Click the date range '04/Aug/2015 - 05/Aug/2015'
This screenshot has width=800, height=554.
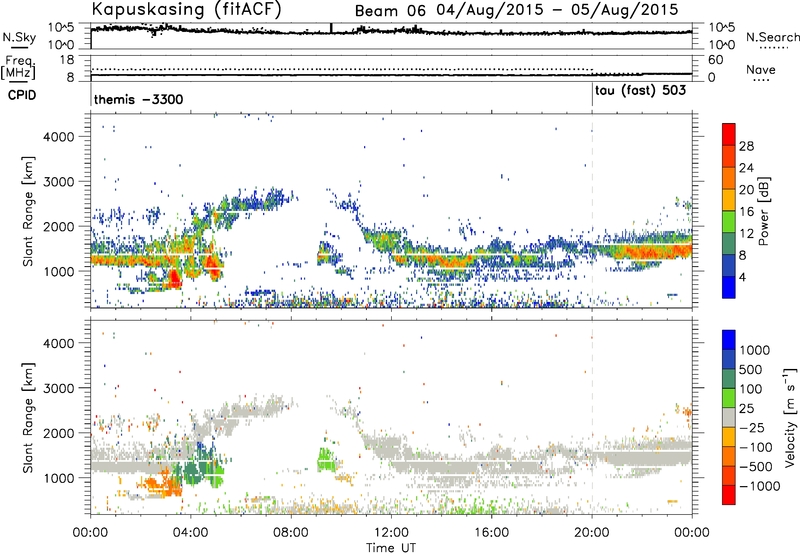click(x=558, y=10)
